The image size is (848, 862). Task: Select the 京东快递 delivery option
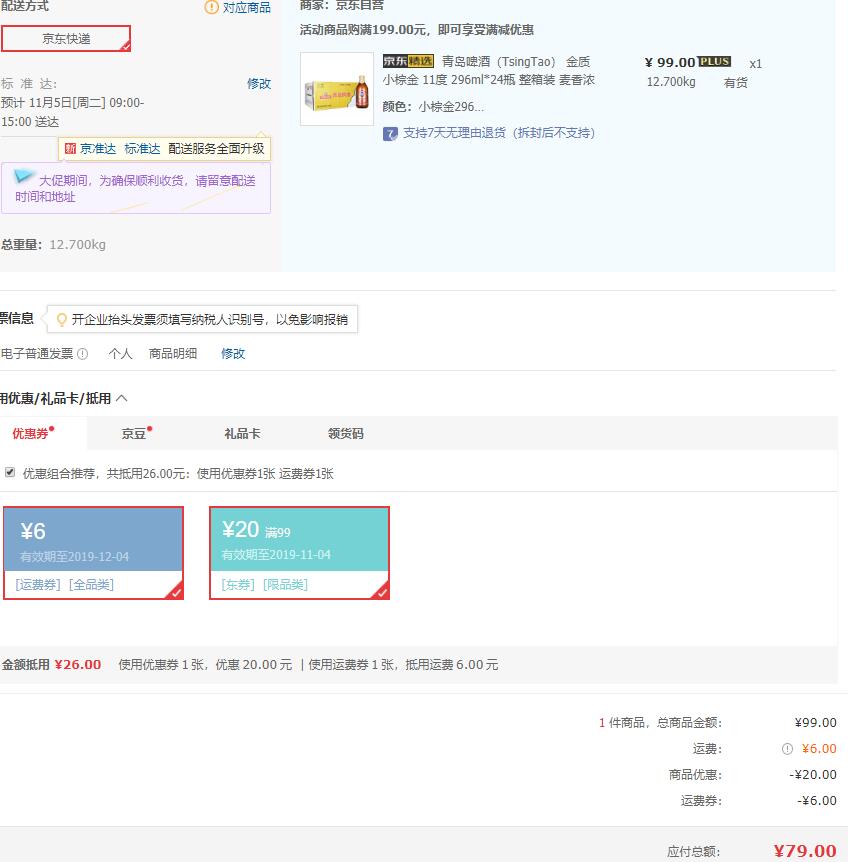[x=66, y=38]
